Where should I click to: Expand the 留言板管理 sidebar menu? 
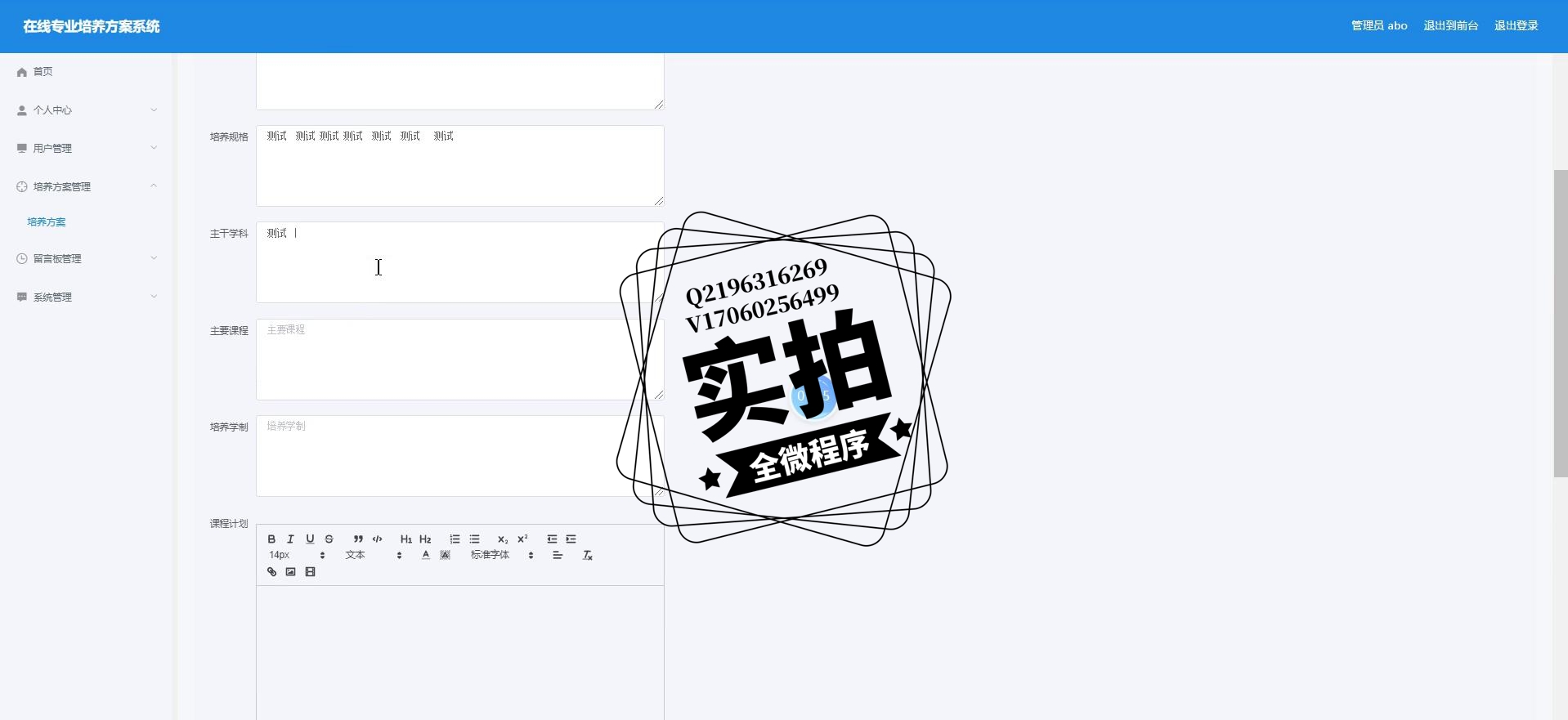[x=86, y=259]
